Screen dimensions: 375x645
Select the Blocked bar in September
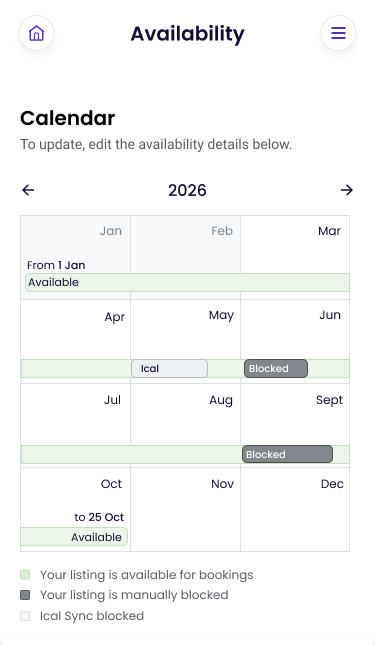[287, 454]
